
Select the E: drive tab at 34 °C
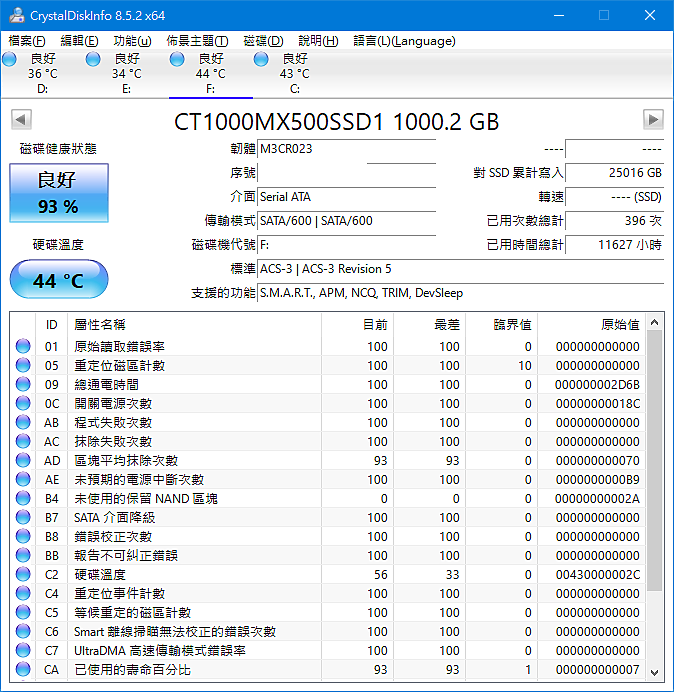127,73
